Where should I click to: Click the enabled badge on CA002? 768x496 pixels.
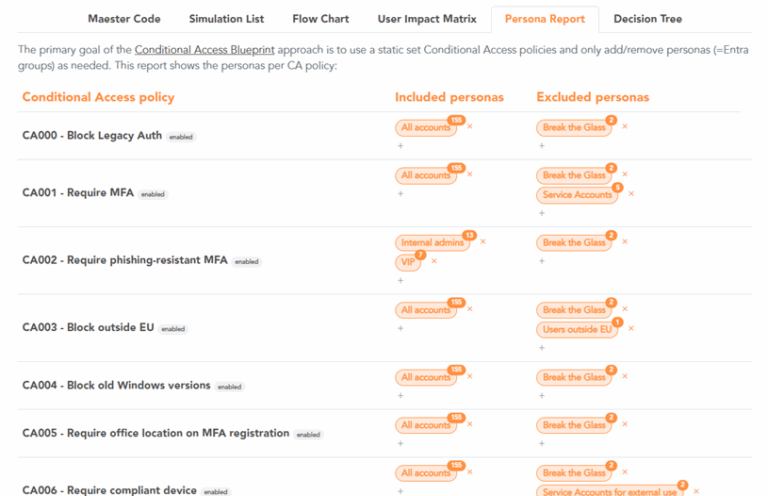(246, 262)
